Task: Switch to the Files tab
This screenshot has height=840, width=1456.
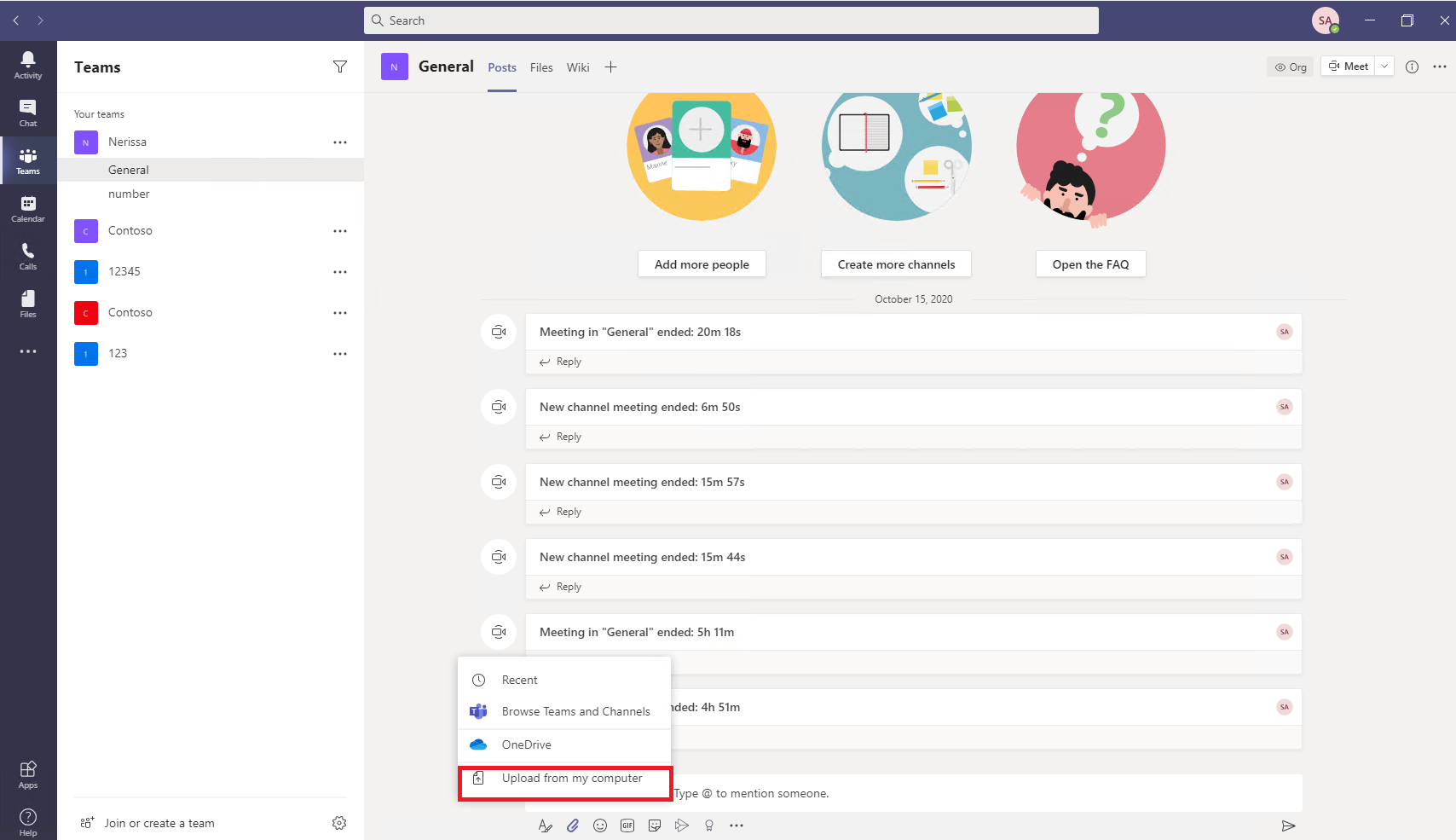Action: (541, 67)
